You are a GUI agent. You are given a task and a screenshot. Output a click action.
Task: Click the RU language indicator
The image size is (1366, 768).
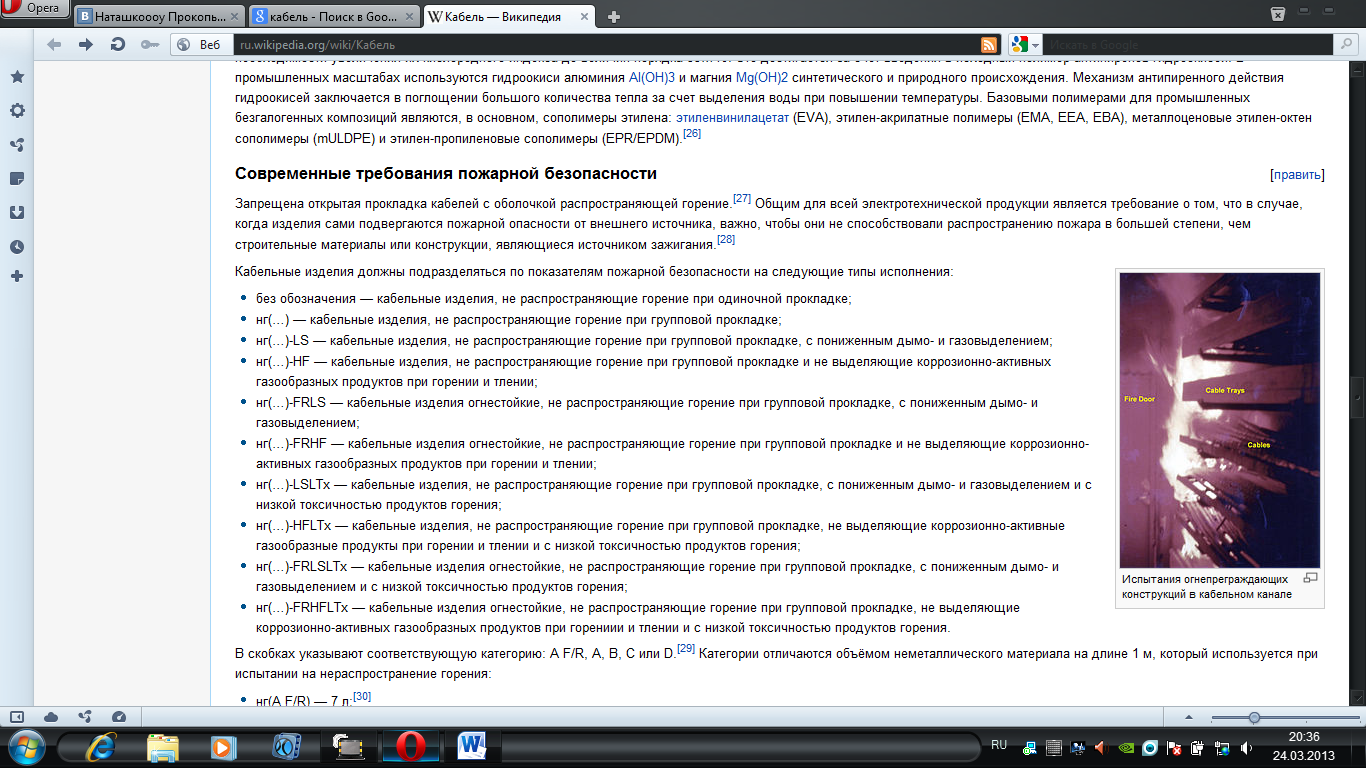click(x=998, y=745)
